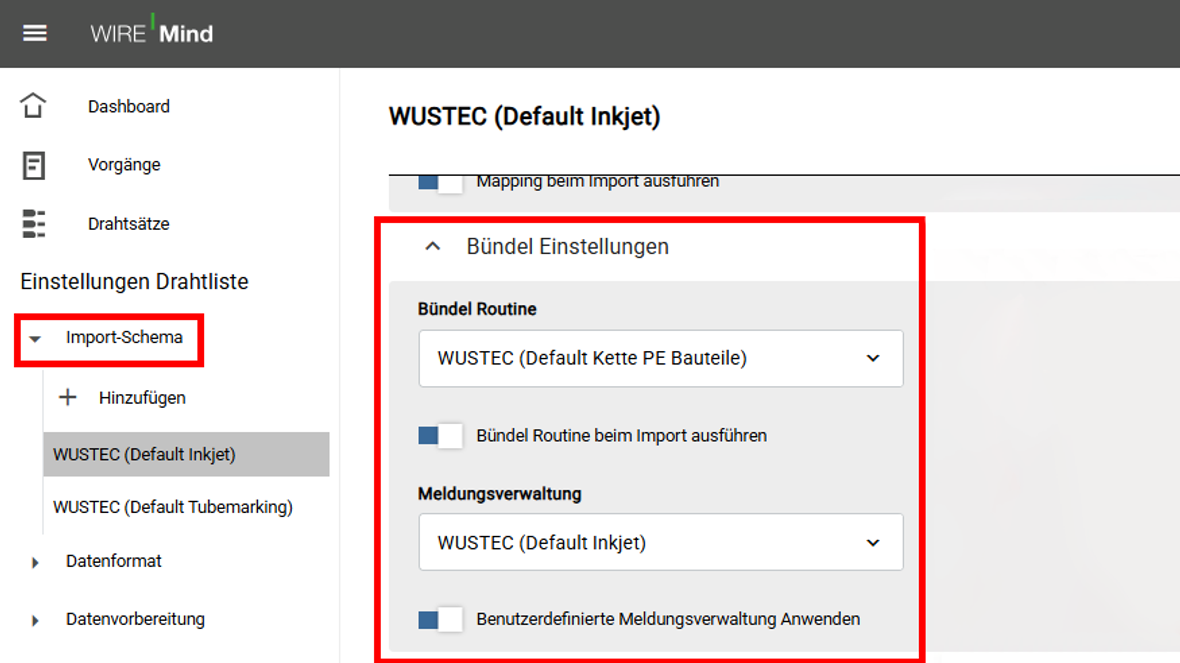The height and width of the screenshot is (663, 1180).
Task: Open the Meldungsverwaltung dropdown
Action: 661,542
